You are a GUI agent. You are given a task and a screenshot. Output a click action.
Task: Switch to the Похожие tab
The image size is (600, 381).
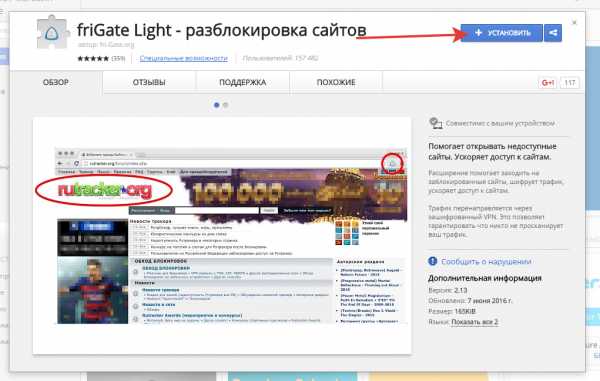point(336,82)
